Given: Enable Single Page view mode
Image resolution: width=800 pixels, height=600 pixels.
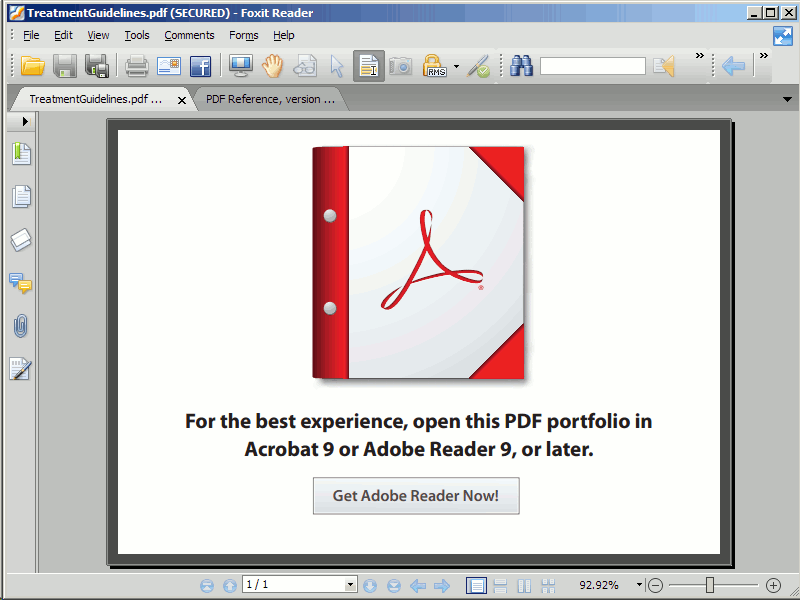Looking at the screenshot, I should (476, 585).
